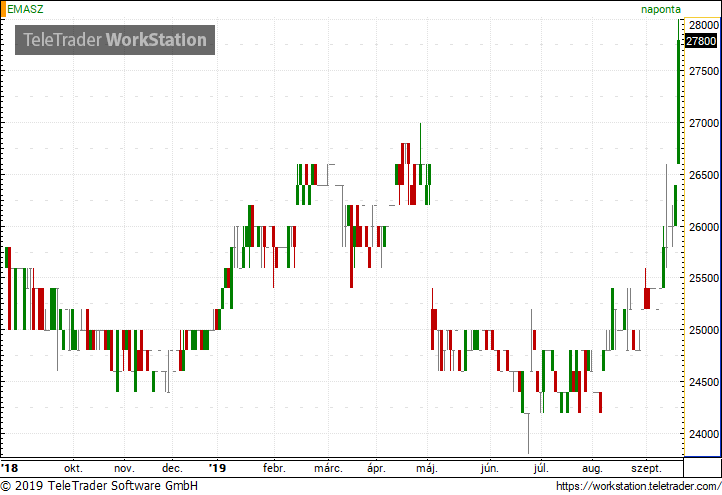Select the 24000 price axis label
Screen dimensions: 722x495
pos(704,434)
